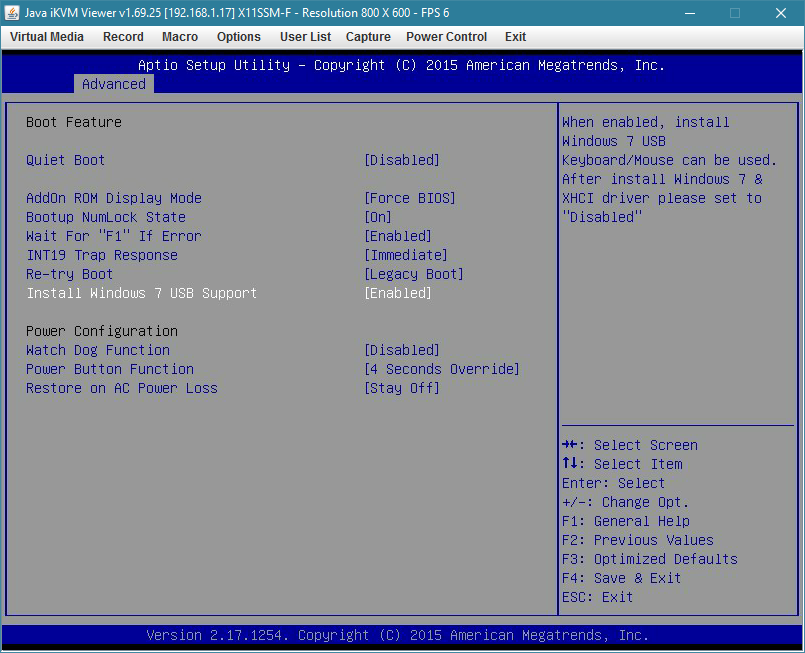
Task: Click the ESC: Exit hint
Action: [x=598, y=597]
